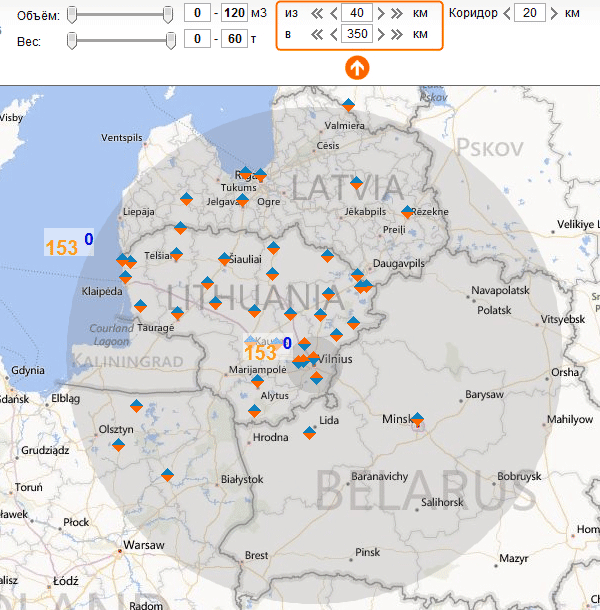
Task: Decrease 'в' distance with the single left arrow
Action: [332, 34]
